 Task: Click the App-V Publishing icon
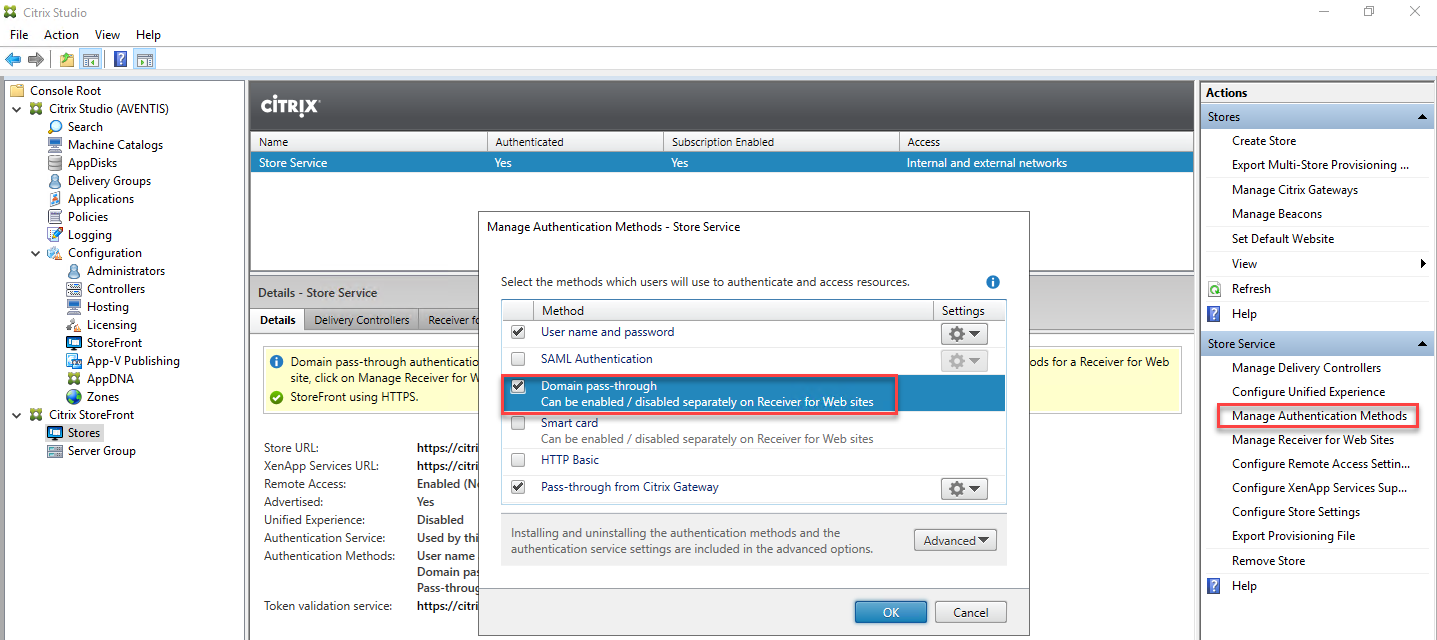pos(74,361)
